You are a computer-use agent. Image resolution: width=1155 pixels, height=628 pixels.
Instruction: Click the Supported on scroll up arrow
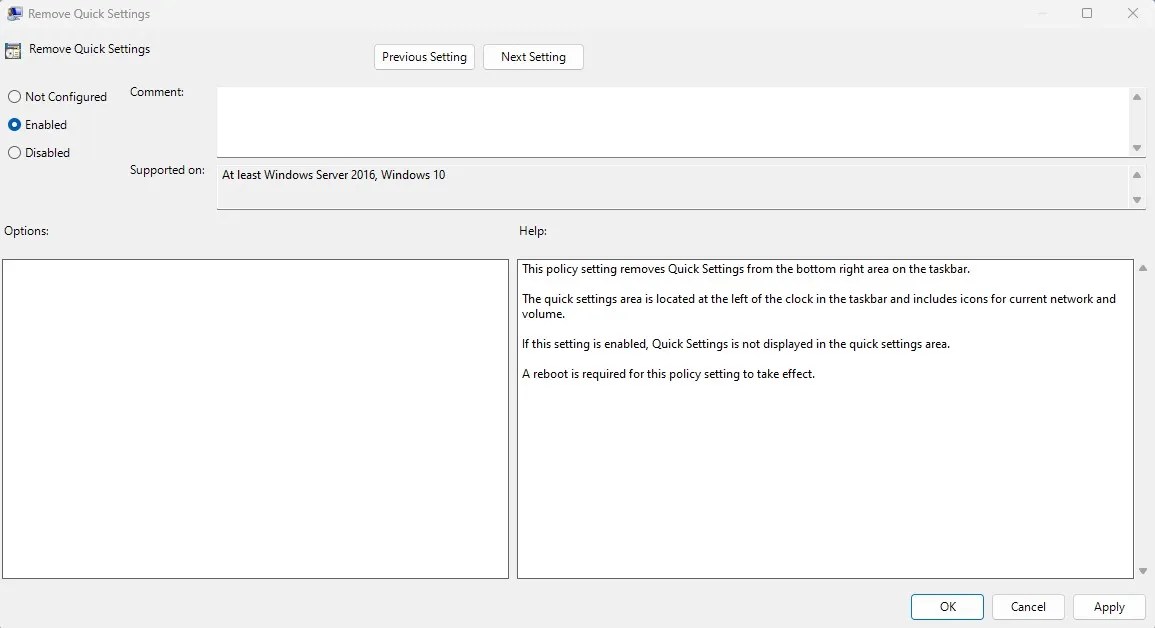1137,174
